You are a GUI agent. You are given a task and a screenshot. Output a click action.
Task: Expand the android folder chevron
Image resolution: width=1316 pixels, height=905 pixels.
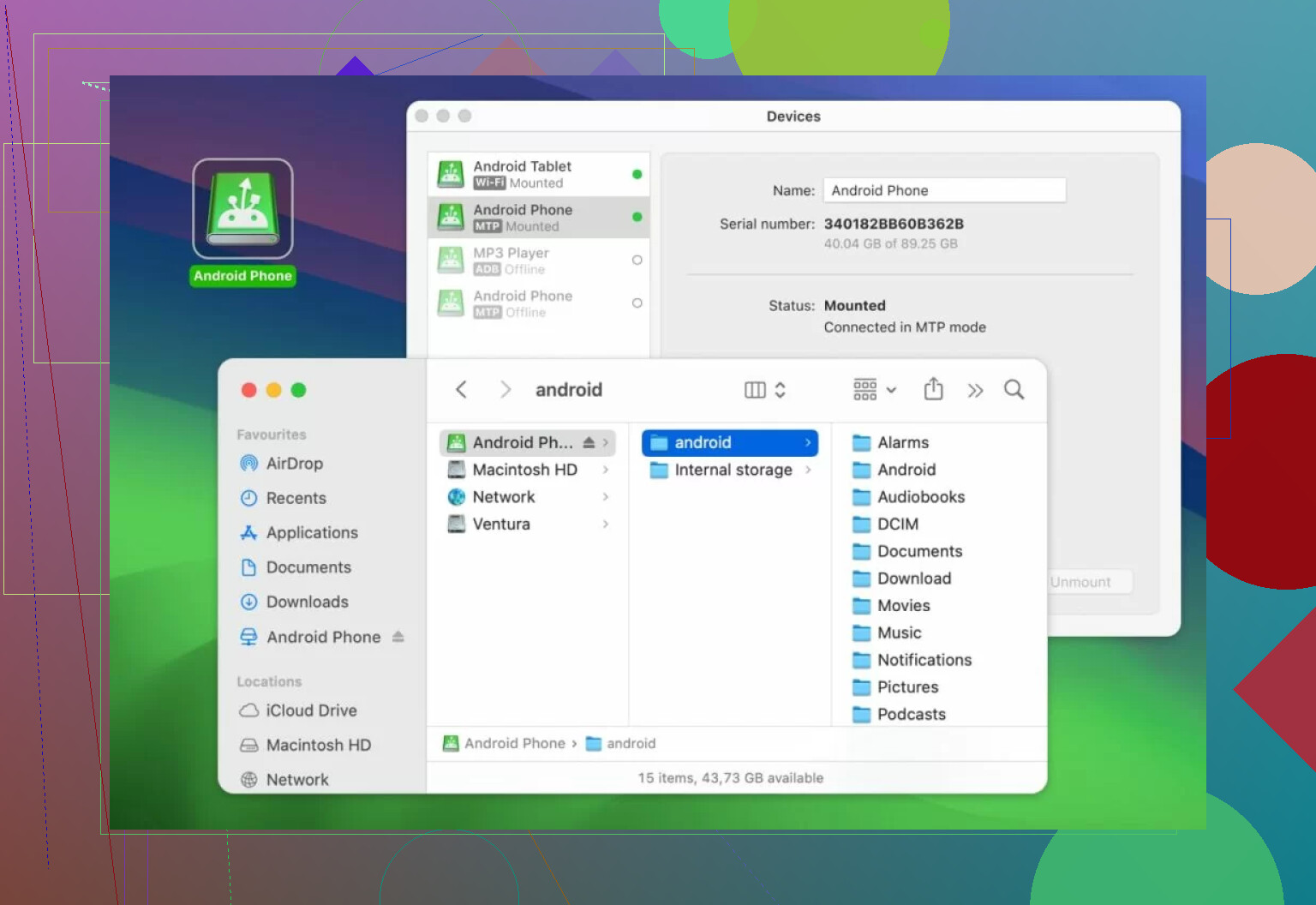[808, 442]
